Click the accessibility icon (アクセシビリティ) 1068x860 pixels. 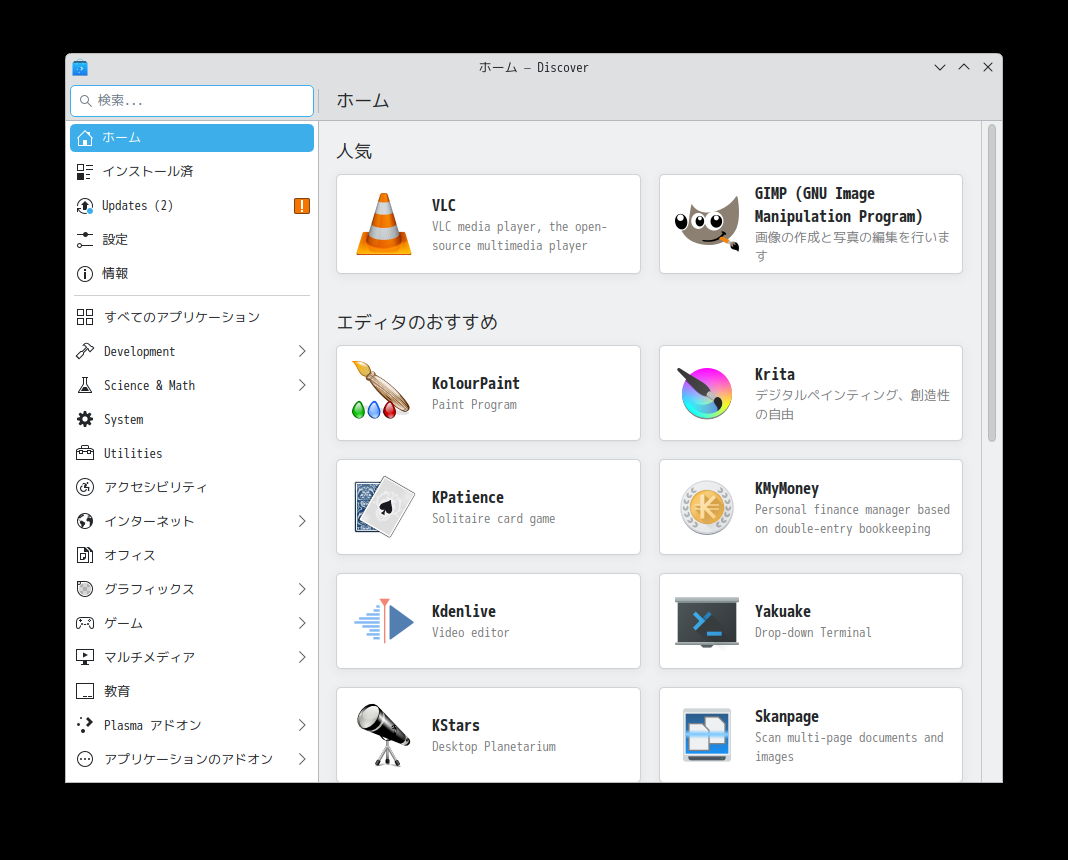click(x=84, y=488)
